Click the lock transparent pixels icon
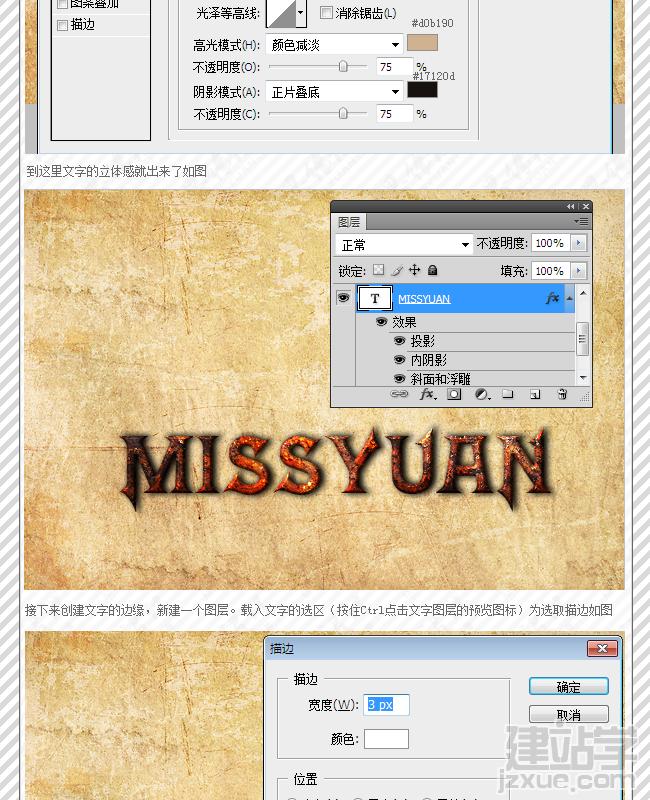This screenshot has height=800, width=650. click(x=378, y=270)
